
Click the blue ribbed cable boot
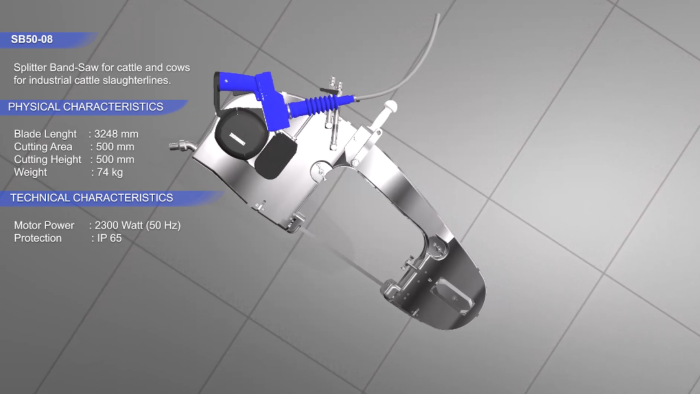pyautogui.click(x=322, y=105)
